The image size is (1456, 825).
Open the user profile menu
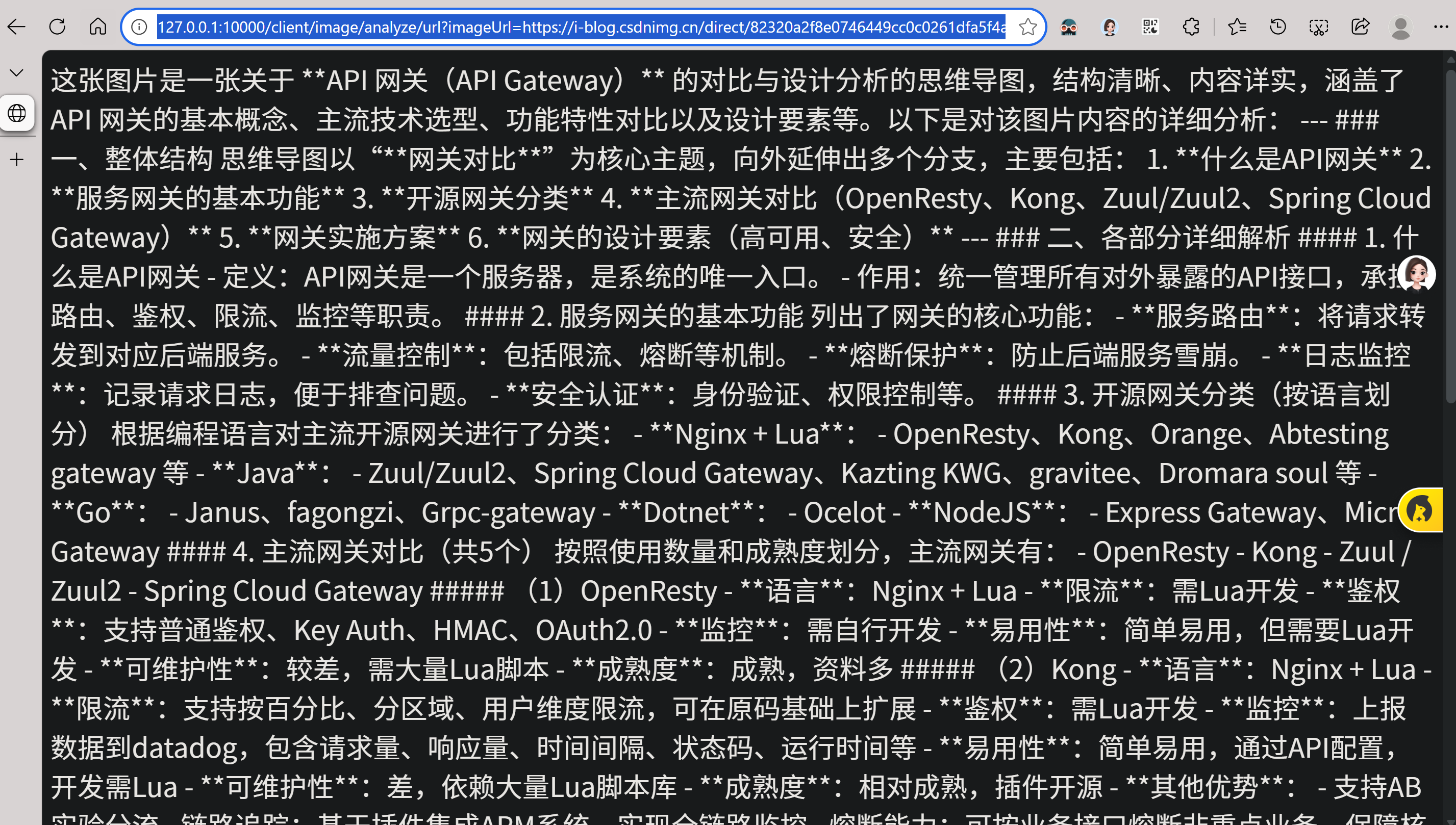(1400, 27)
